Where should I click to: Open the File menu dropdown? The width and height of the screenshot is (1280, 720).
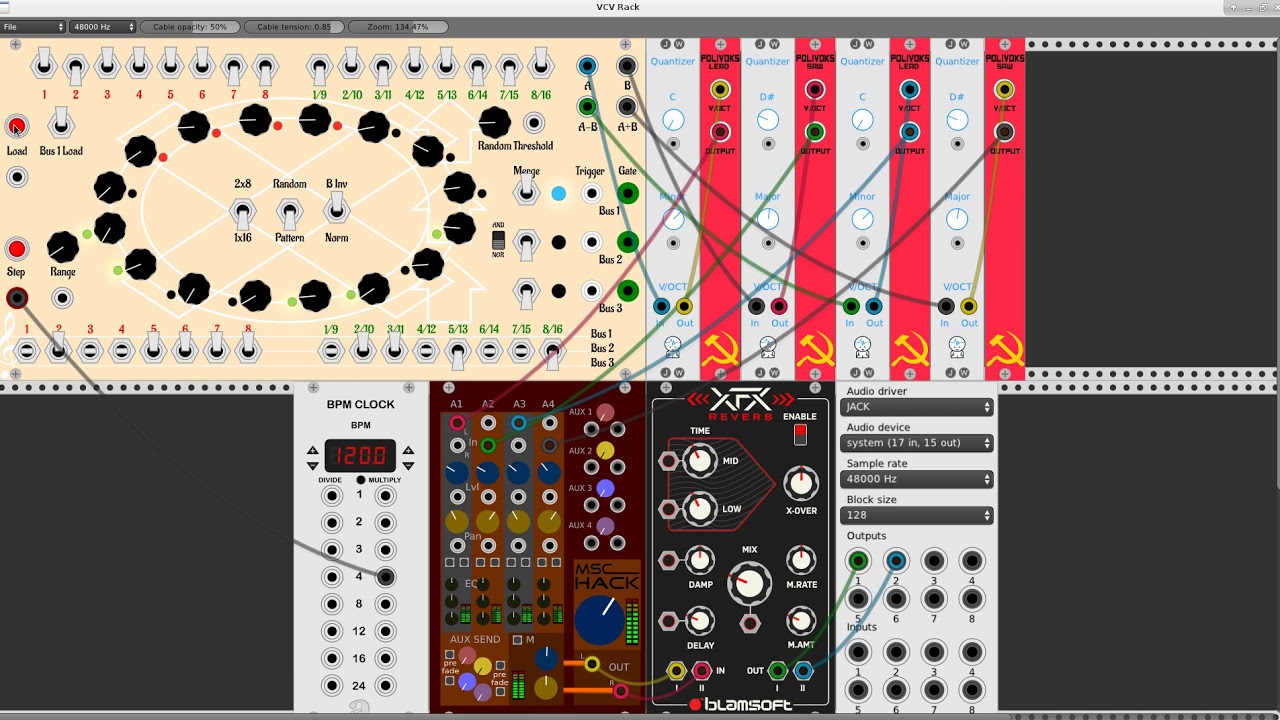tap(33, 27)
